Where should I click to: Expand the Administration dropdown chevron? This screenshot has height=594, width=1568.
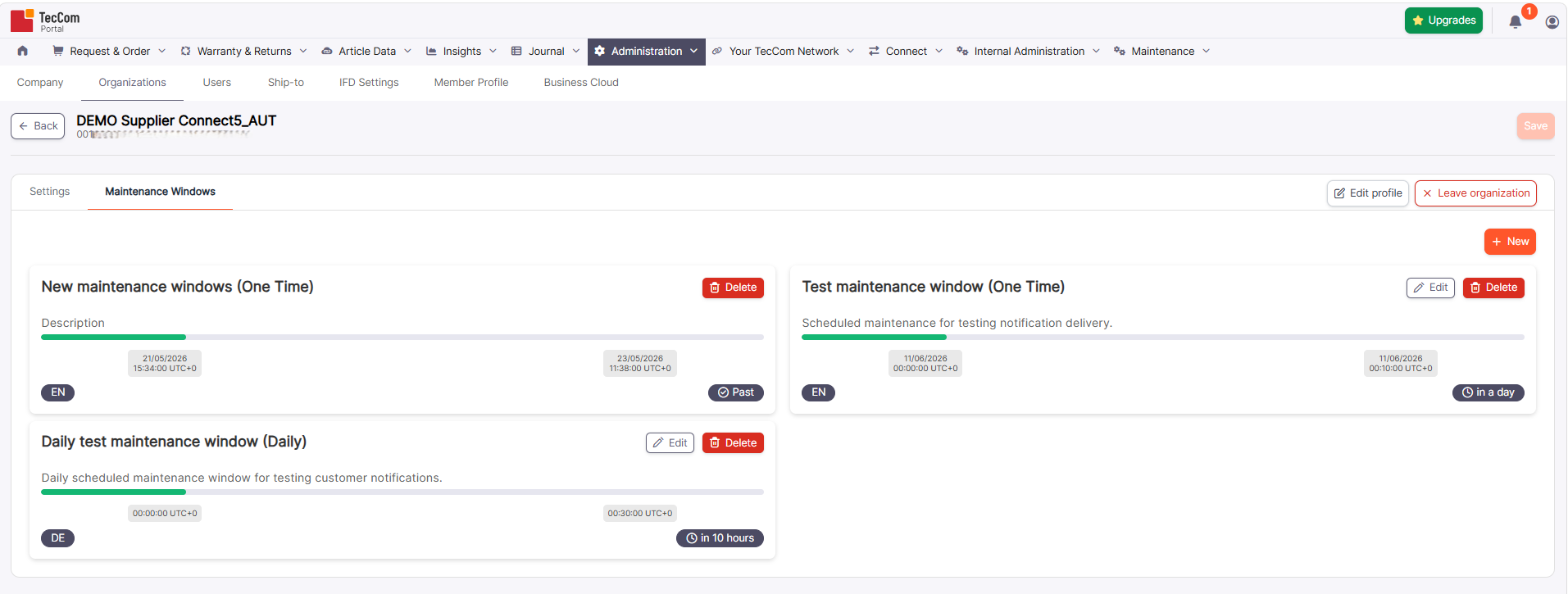tap(693, 51)
